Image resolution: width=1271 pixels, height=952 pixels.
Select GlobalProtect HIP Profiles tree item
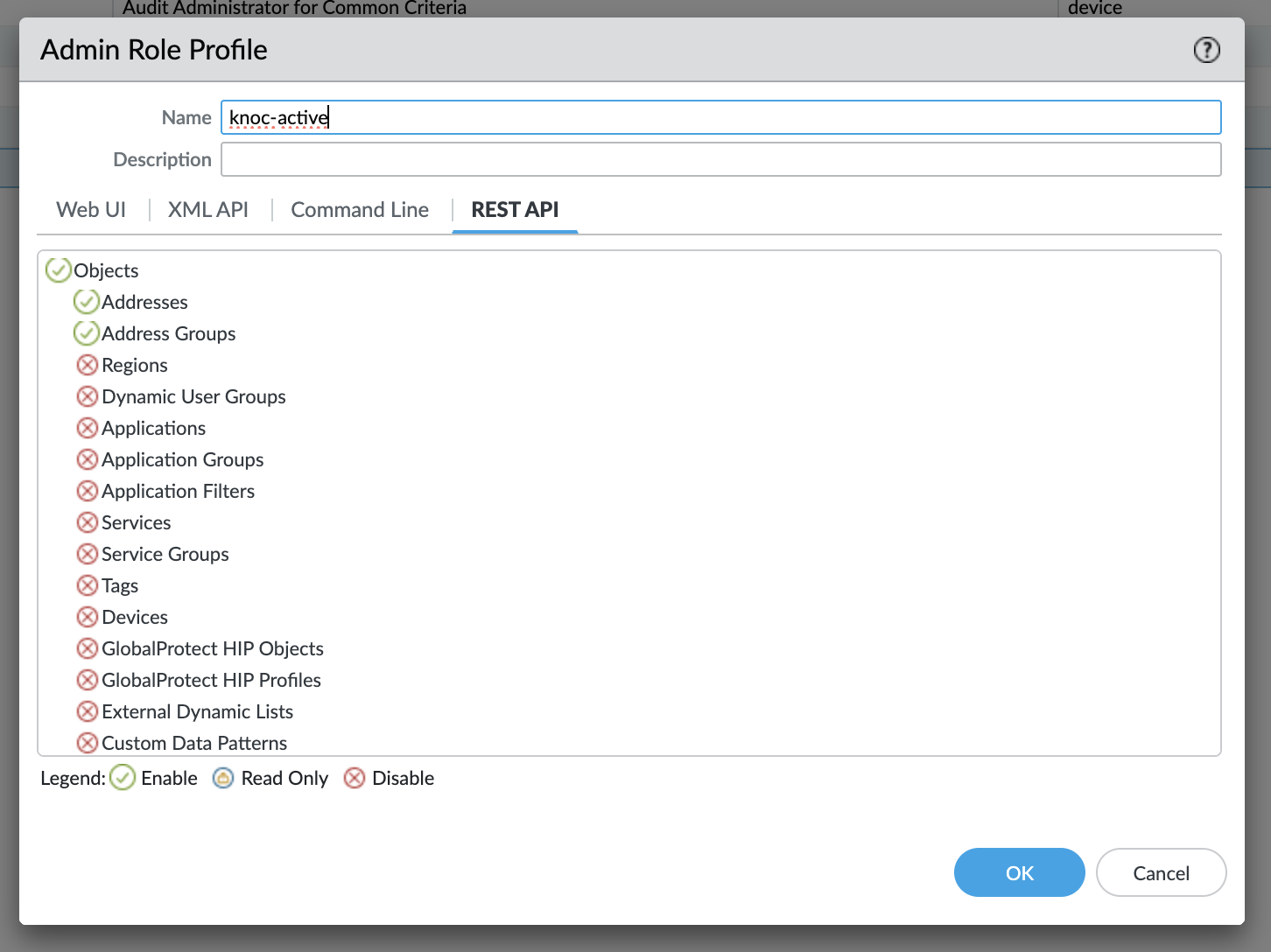click(x=211, y=680)
